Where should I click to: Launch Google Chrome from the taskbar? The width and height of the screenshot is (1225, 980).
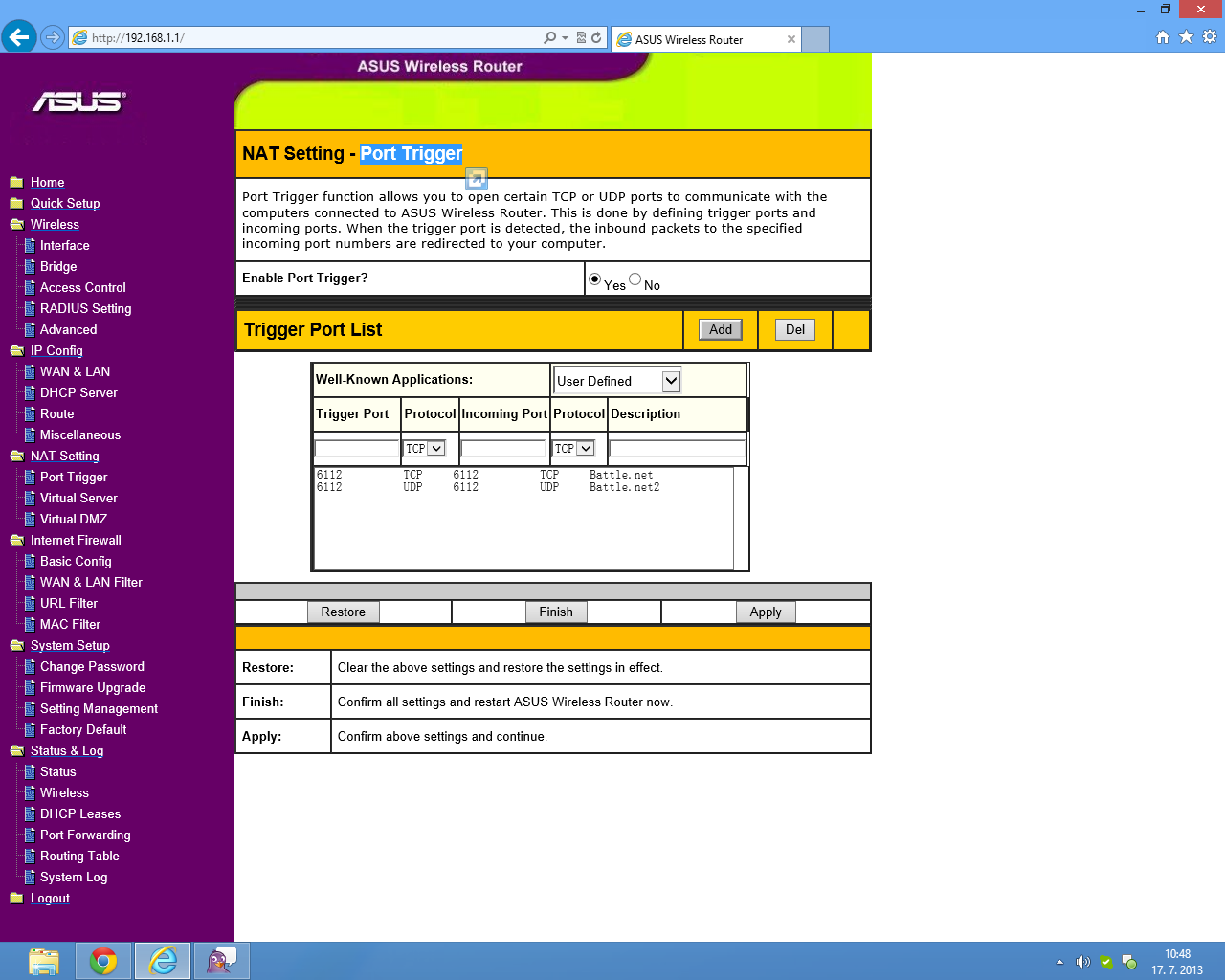[103, 961]
